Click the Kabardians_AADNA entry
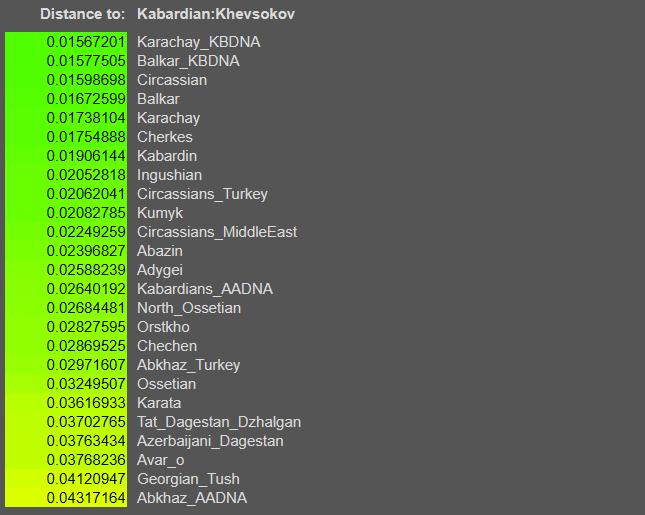 [x=205, y=289]
